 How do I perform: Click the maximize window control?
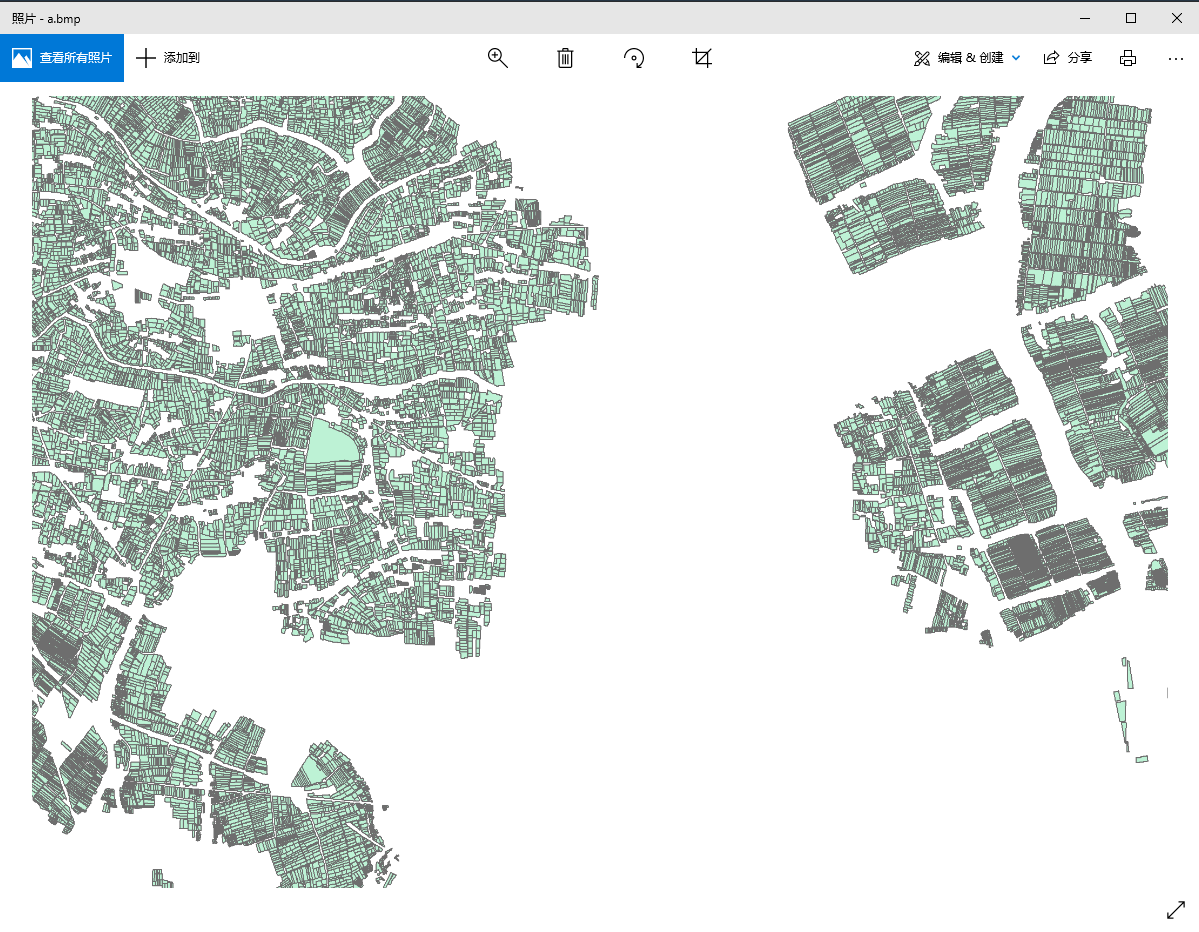[1130, 17]
